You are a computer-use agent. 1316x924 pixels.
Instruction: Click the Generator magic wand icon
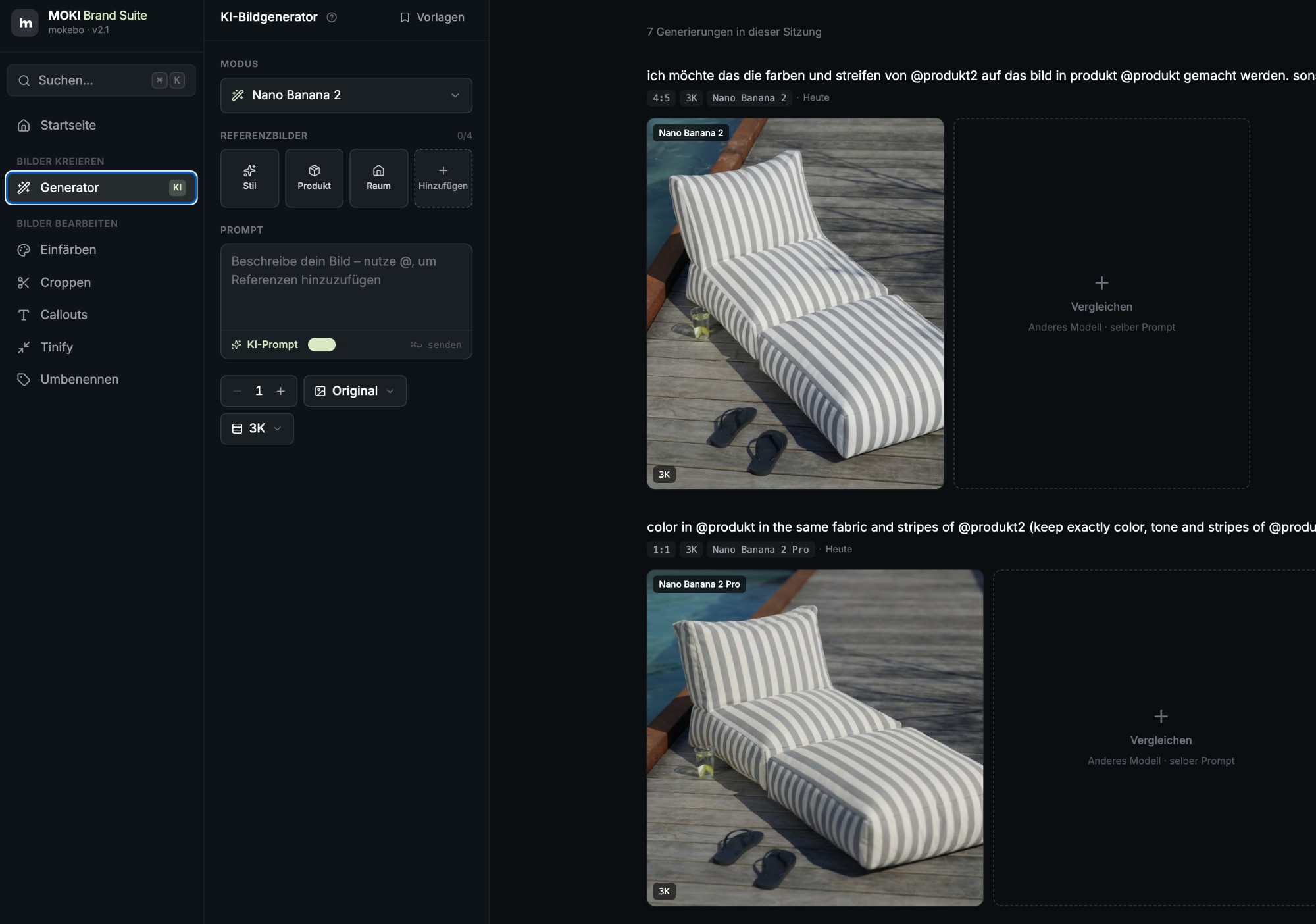pos(24,188)
